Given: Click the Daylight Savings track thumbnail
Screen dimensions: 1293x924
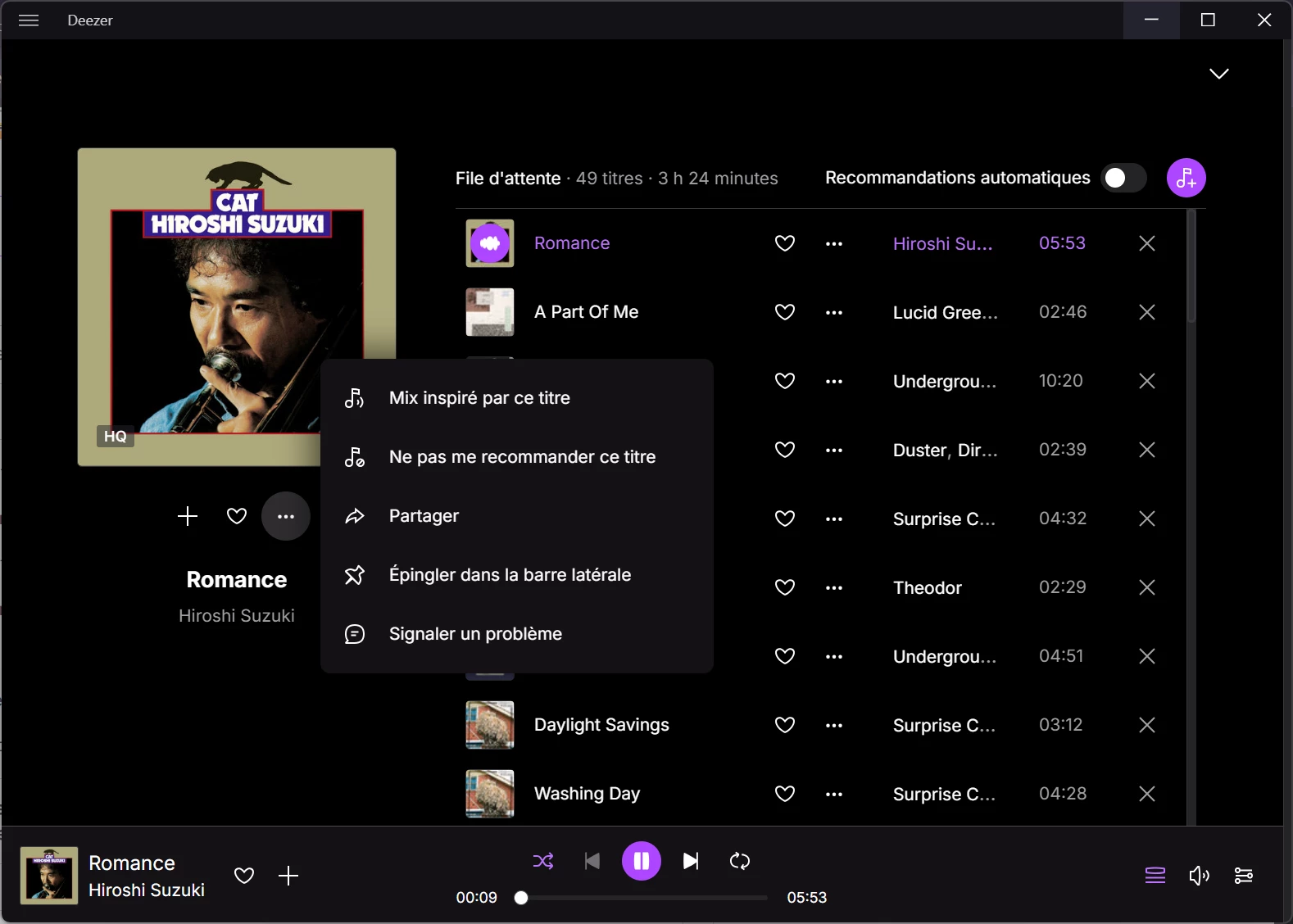Looking at the screenshot, I should (490, 725).
